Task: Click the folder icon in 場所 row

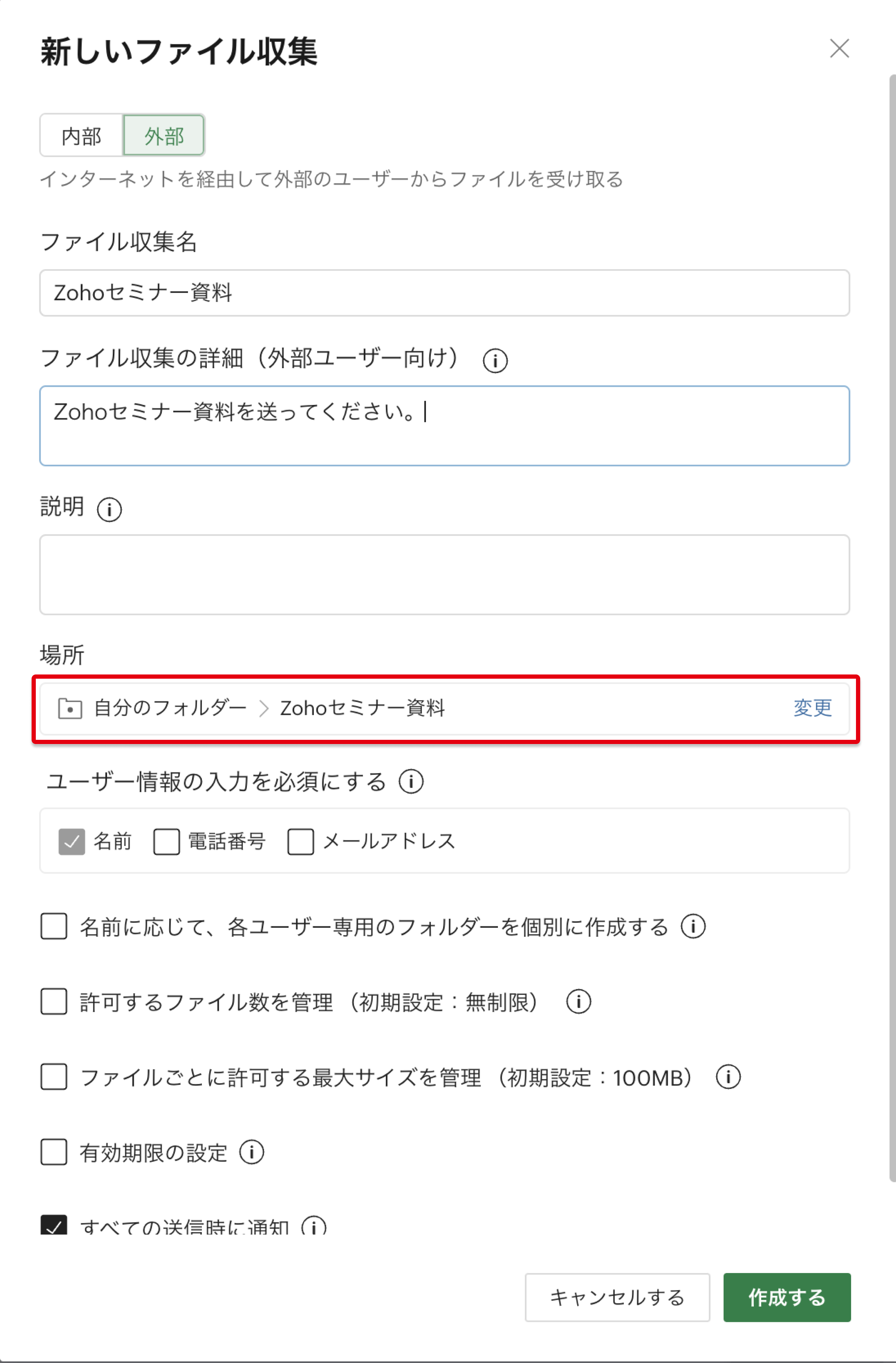Action: point(70,709)
